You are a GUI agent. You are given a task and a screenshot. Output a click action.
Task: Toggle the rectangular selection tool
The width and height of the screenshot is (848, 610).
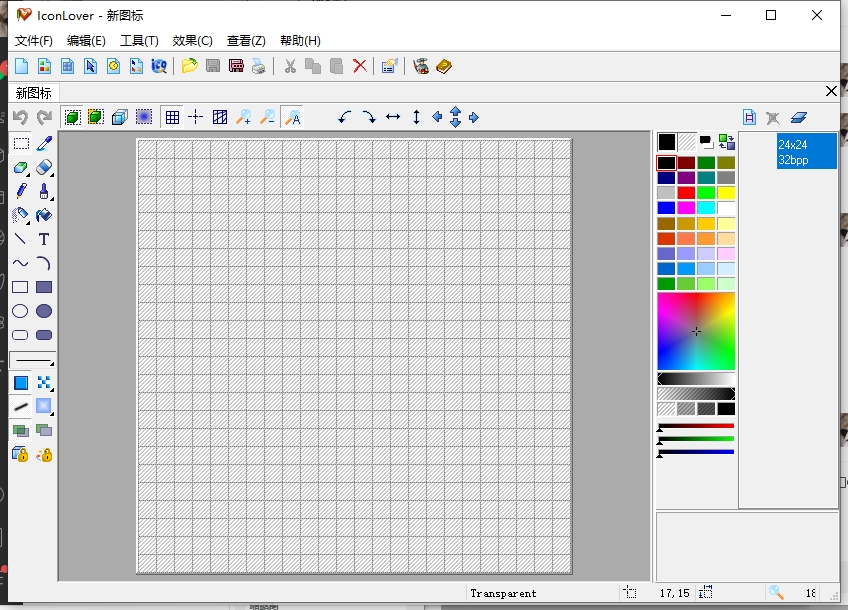(x=20, y=144)
